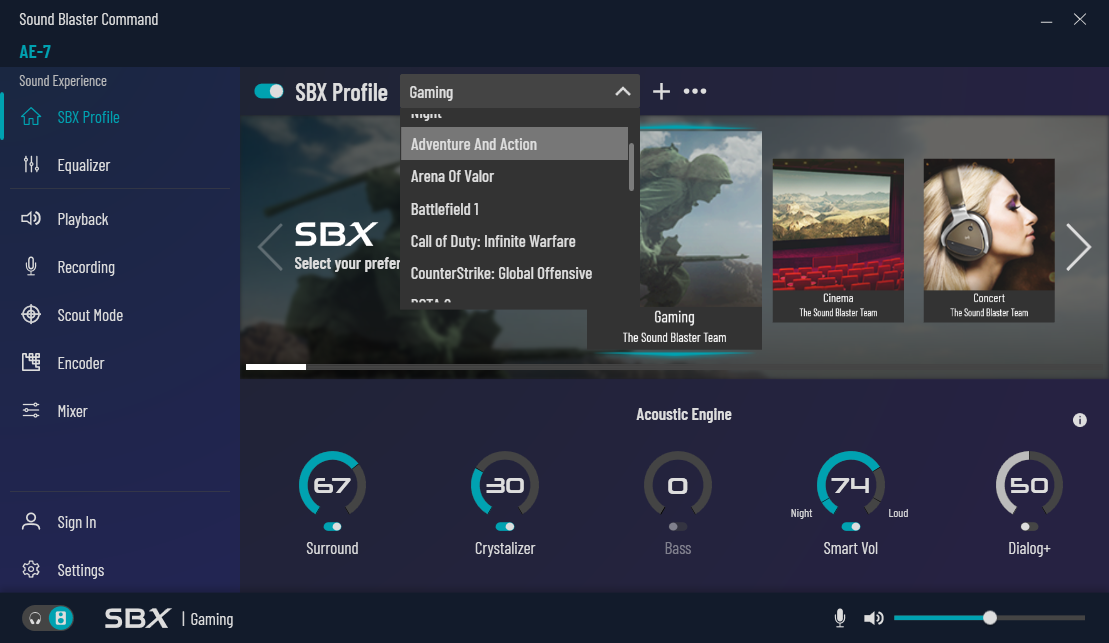Select Battlefield 1 from profile list
This screenshot has width=1109, height=643.
445,209
